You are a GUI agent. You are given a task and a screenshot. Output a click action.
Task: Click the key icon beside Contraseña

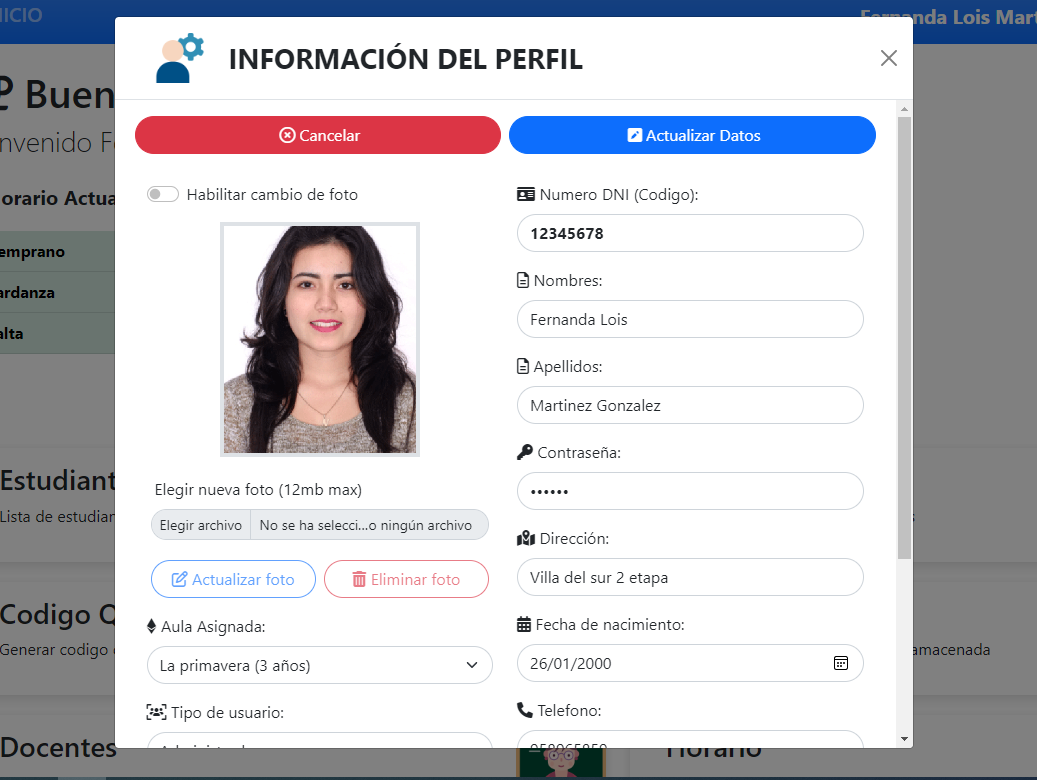click(522, 452)
